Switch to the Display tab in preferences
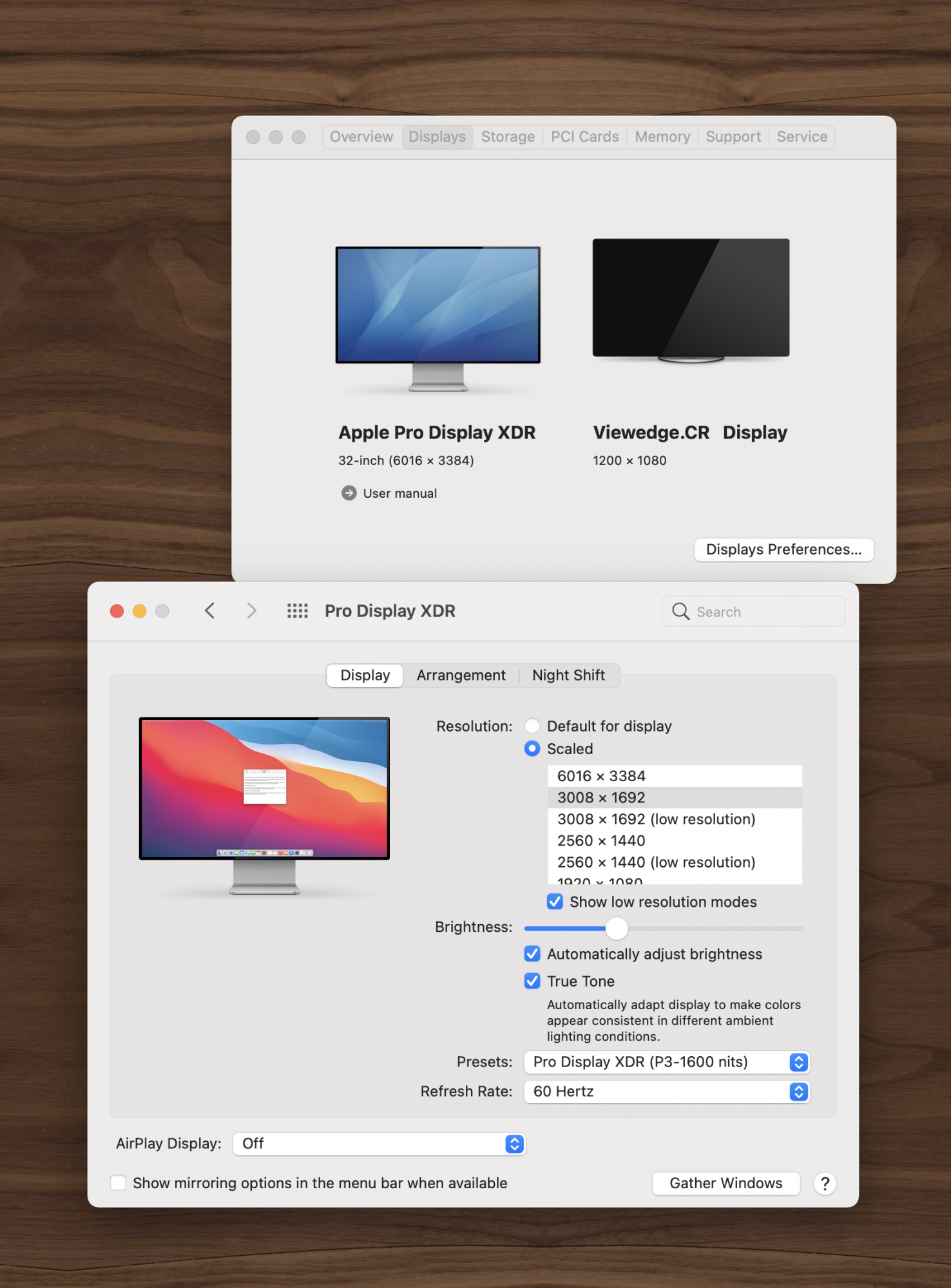The height and width of the screenshot is (1288, 951). click(365, 675)
